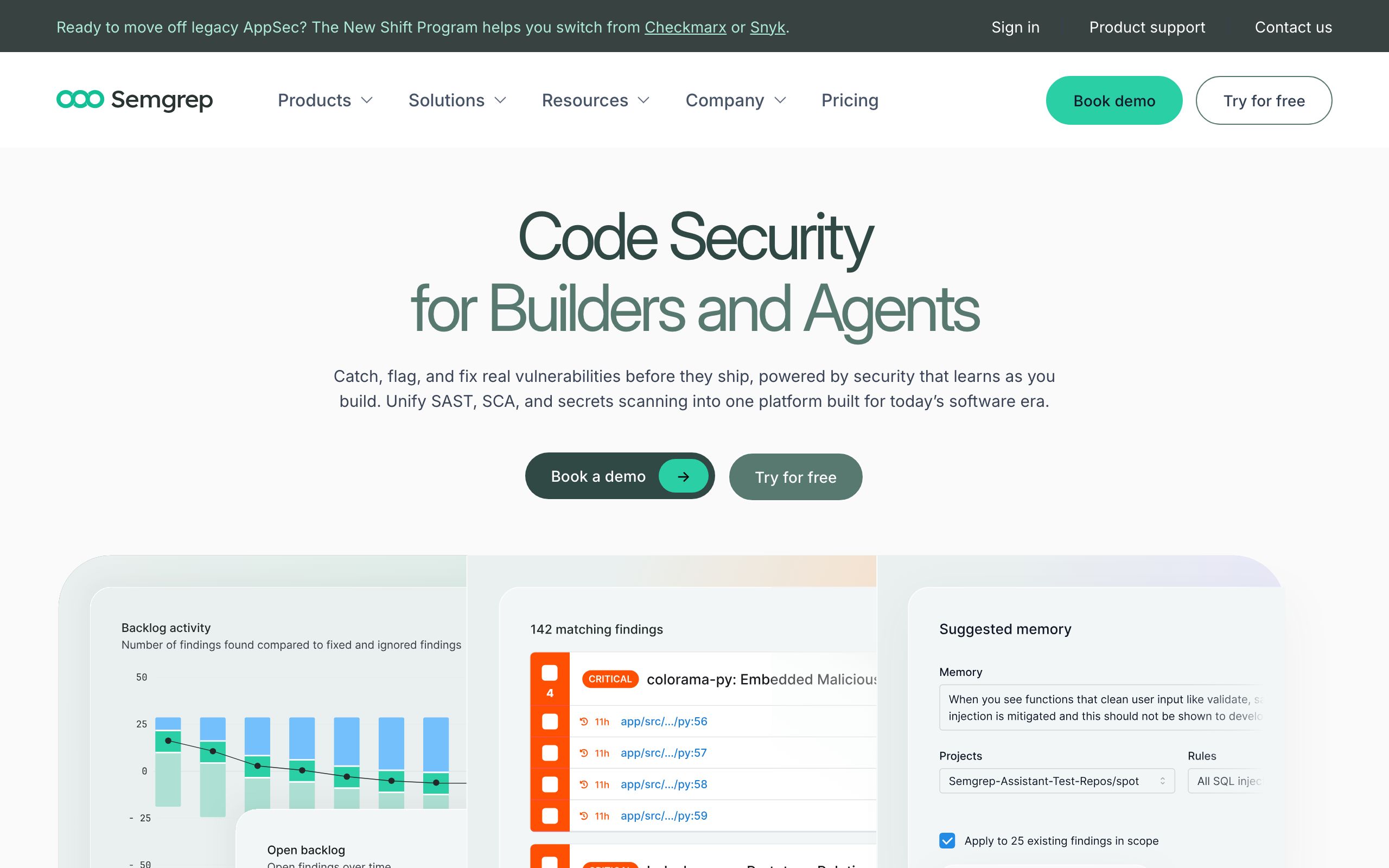
Task: Click Sign in at the top
Action: [1015, 27]
